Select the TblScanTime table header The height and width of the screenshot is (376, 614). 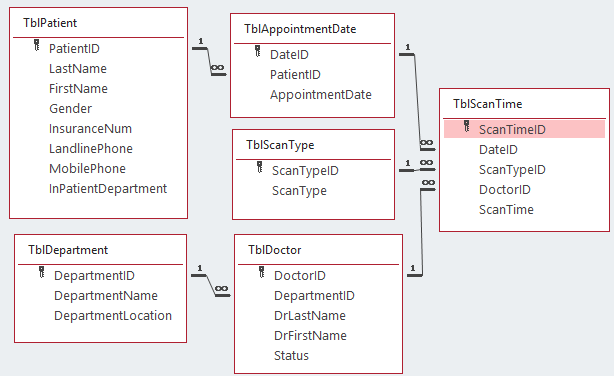524,104
